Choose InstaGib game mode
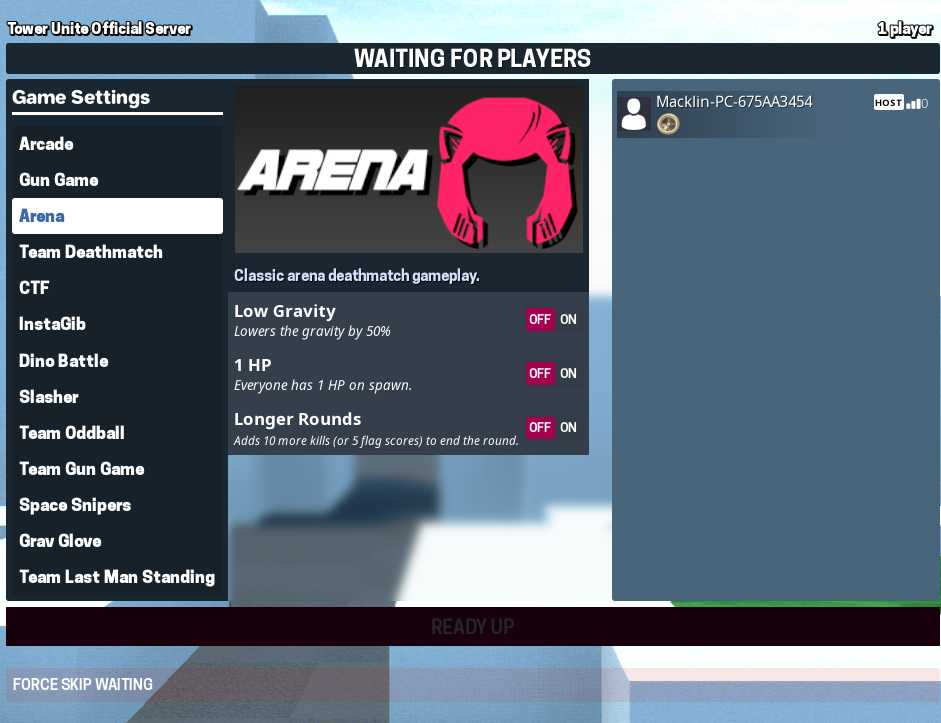 [x=117, y=324]
